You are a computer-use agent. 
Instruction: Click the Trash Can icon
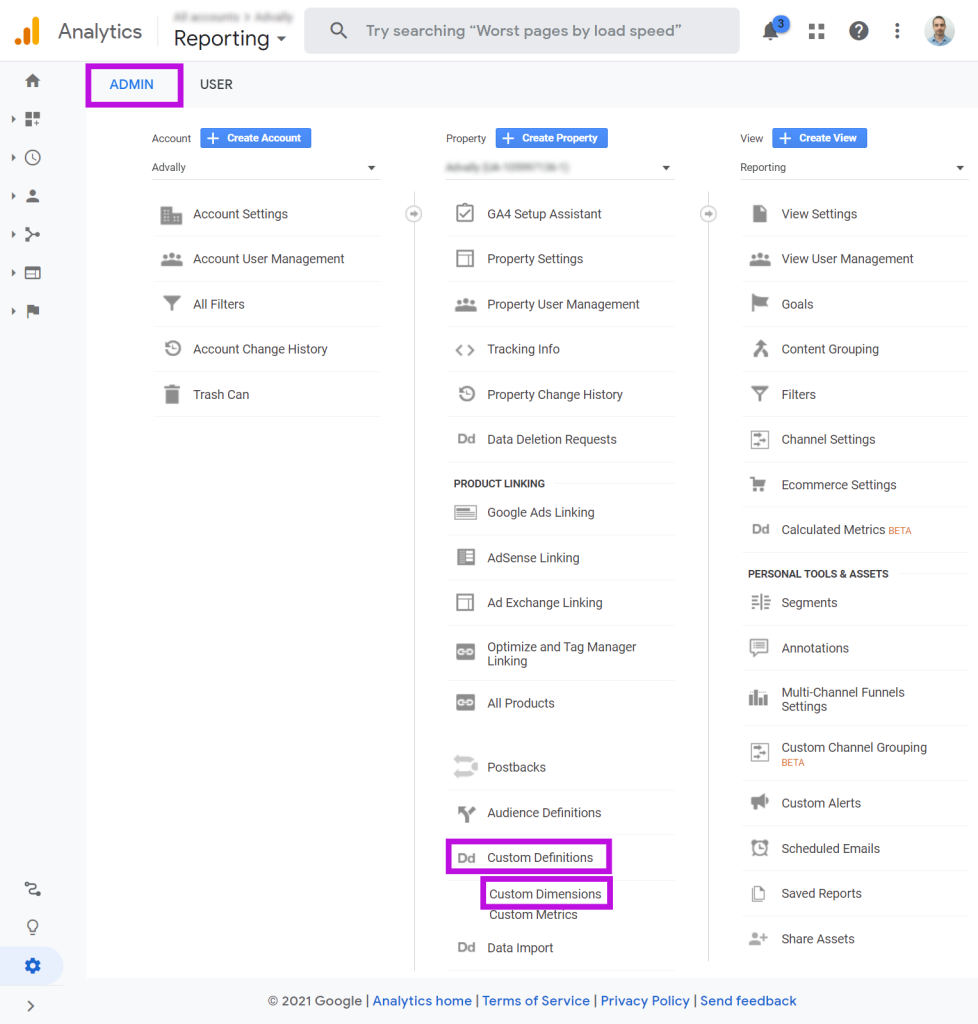click(x=172, y=394)
